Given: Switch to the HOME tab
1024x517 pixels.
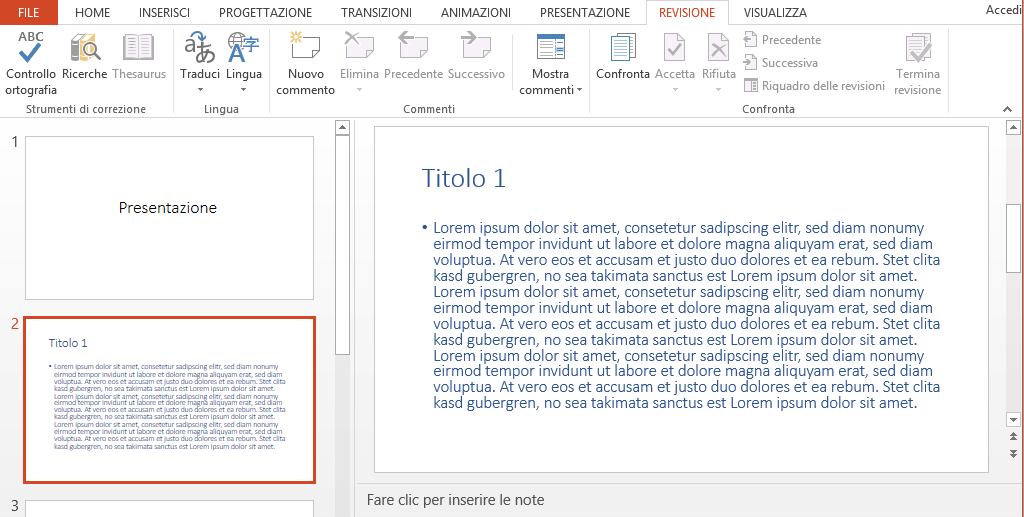Looking at the screenshot, I should click(x=92, y=12).
